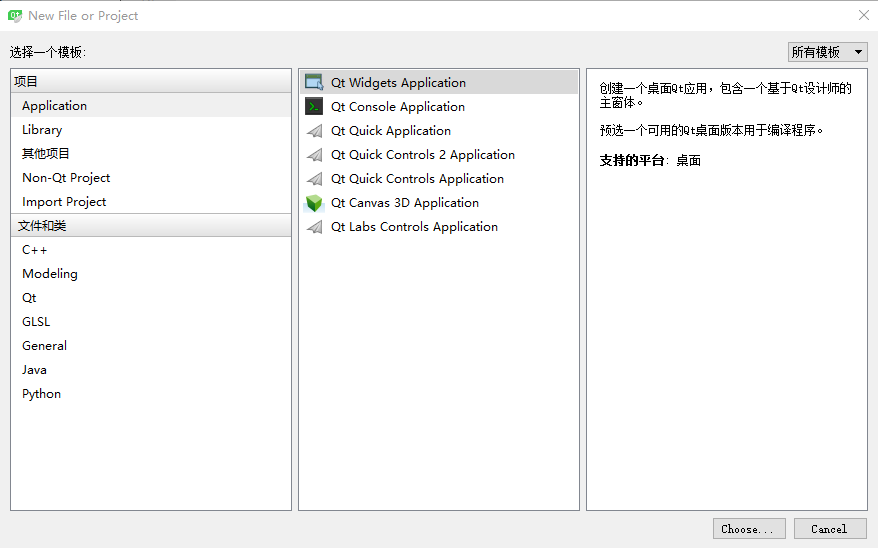Viewport: 878px width, 548px height.
Task: Select the Non-Qt Project category
Action: (x=151, y=177)
